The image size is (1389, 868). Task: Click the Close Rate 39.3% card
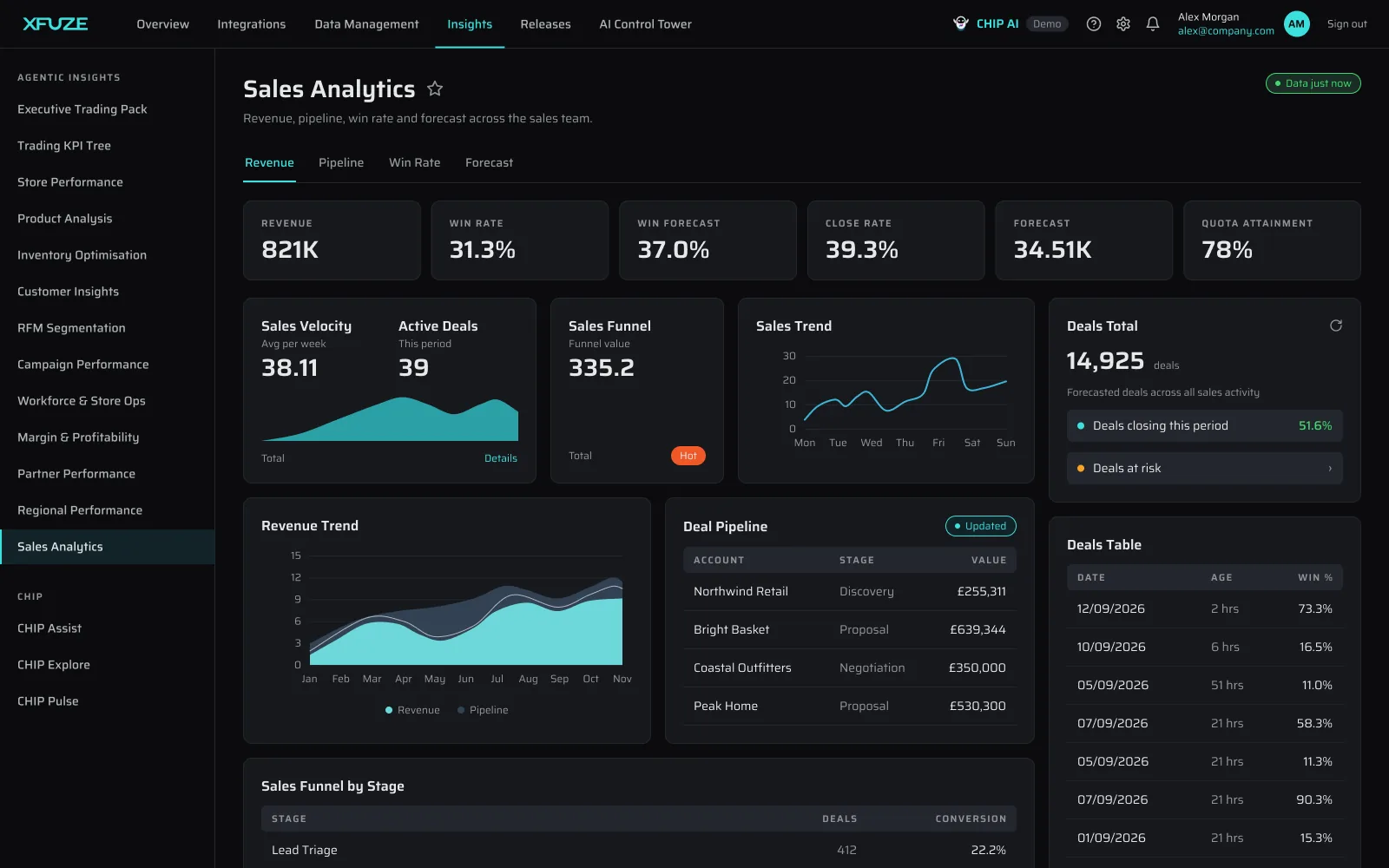click(896, 240)
